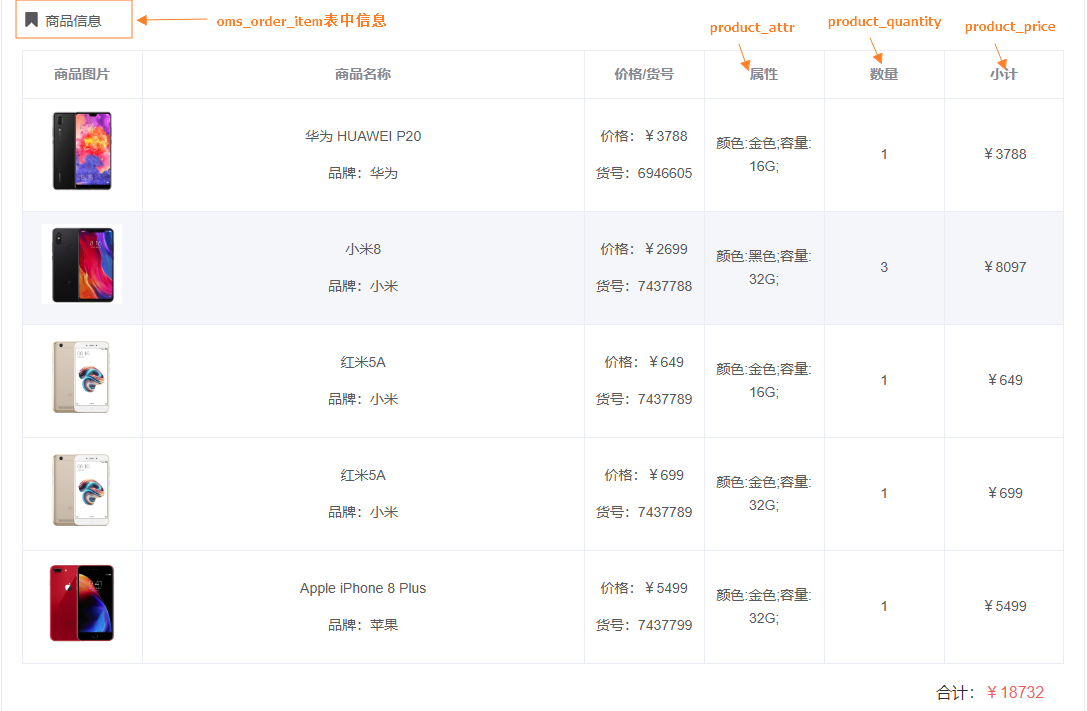
Task: Click the 数量 column header
Action: point(884,74)
